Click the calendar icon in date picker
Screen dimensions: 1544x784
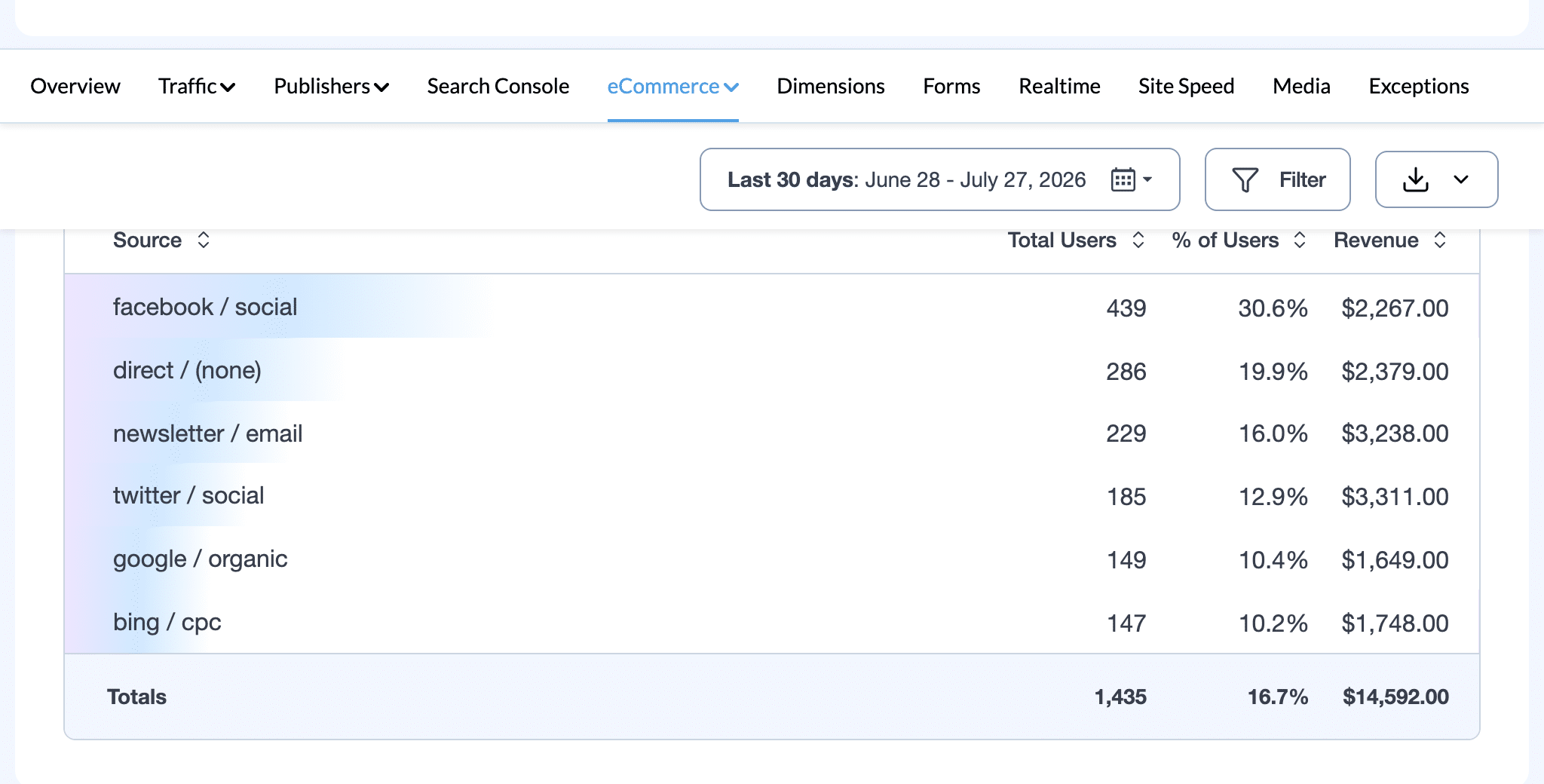1123,179
